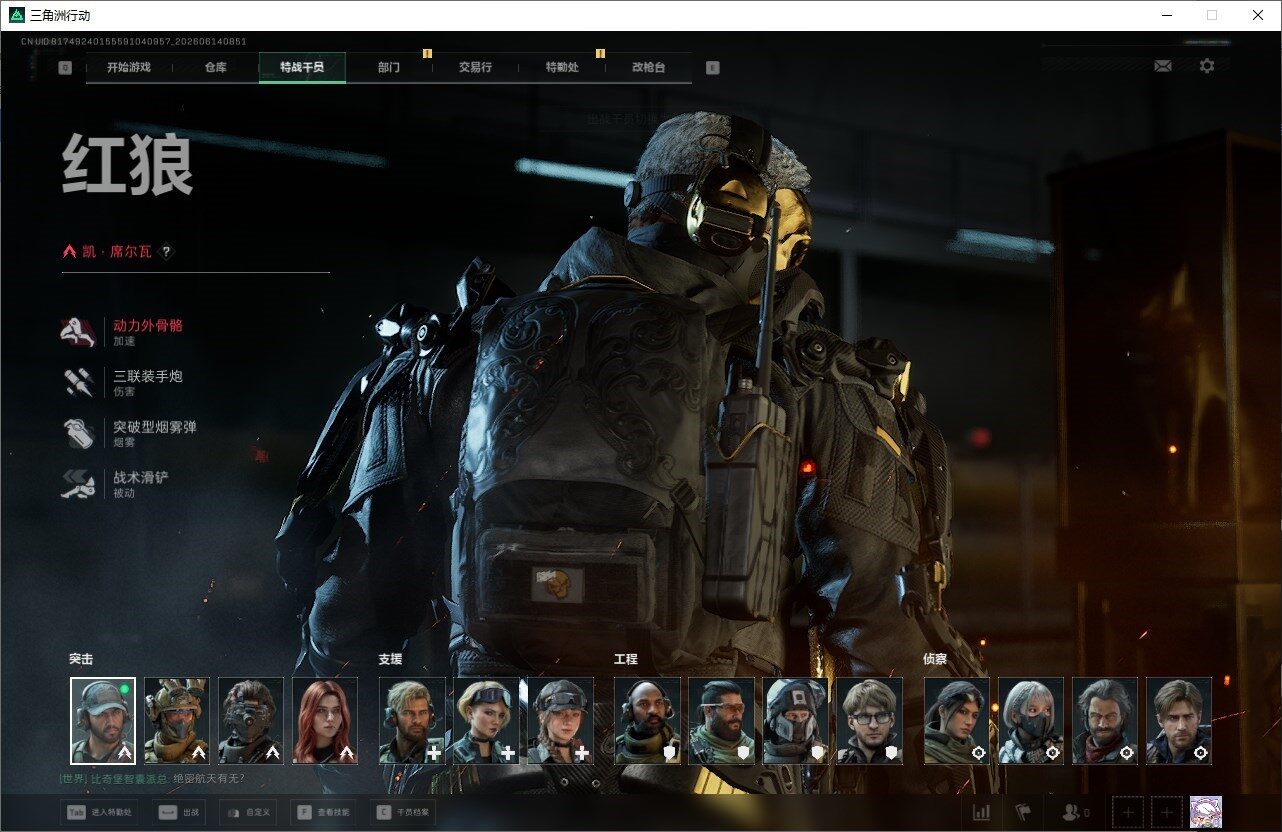Click the 支援 category label
The image size is (1282, 832).
[390, 660]
